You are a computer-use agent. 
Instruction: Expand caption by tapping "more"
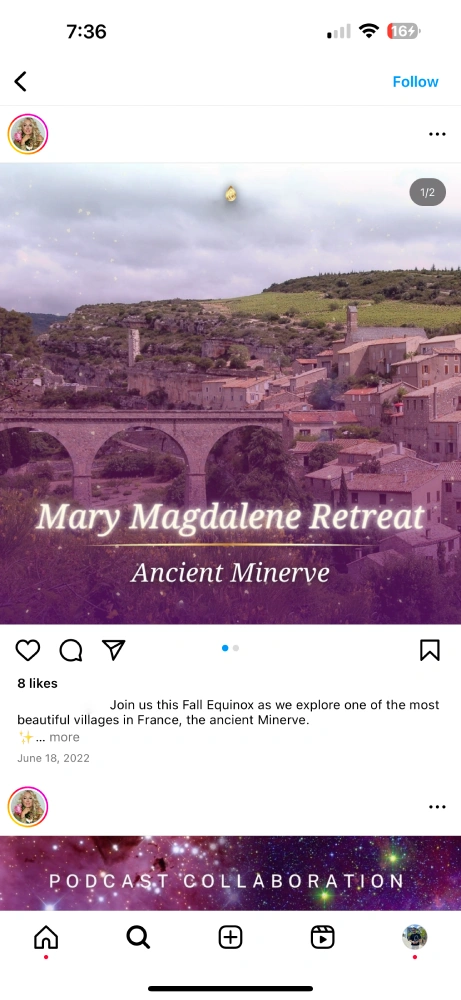pos(64,737)
